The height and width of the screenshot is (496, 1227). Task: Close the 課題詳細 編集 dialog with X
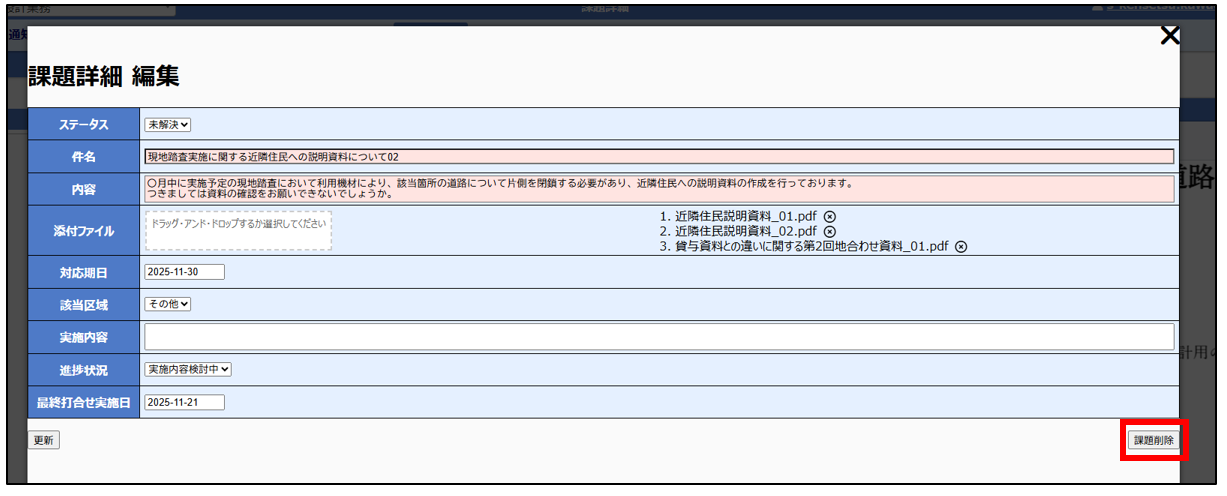[1169, 36]
